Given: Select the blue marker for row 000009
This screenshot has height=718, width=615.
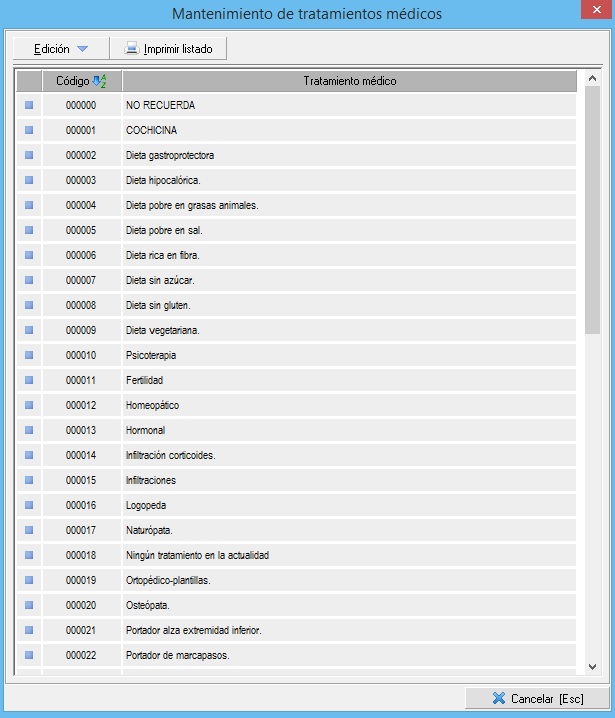Looking at the screenshot, I should [29, 330].
